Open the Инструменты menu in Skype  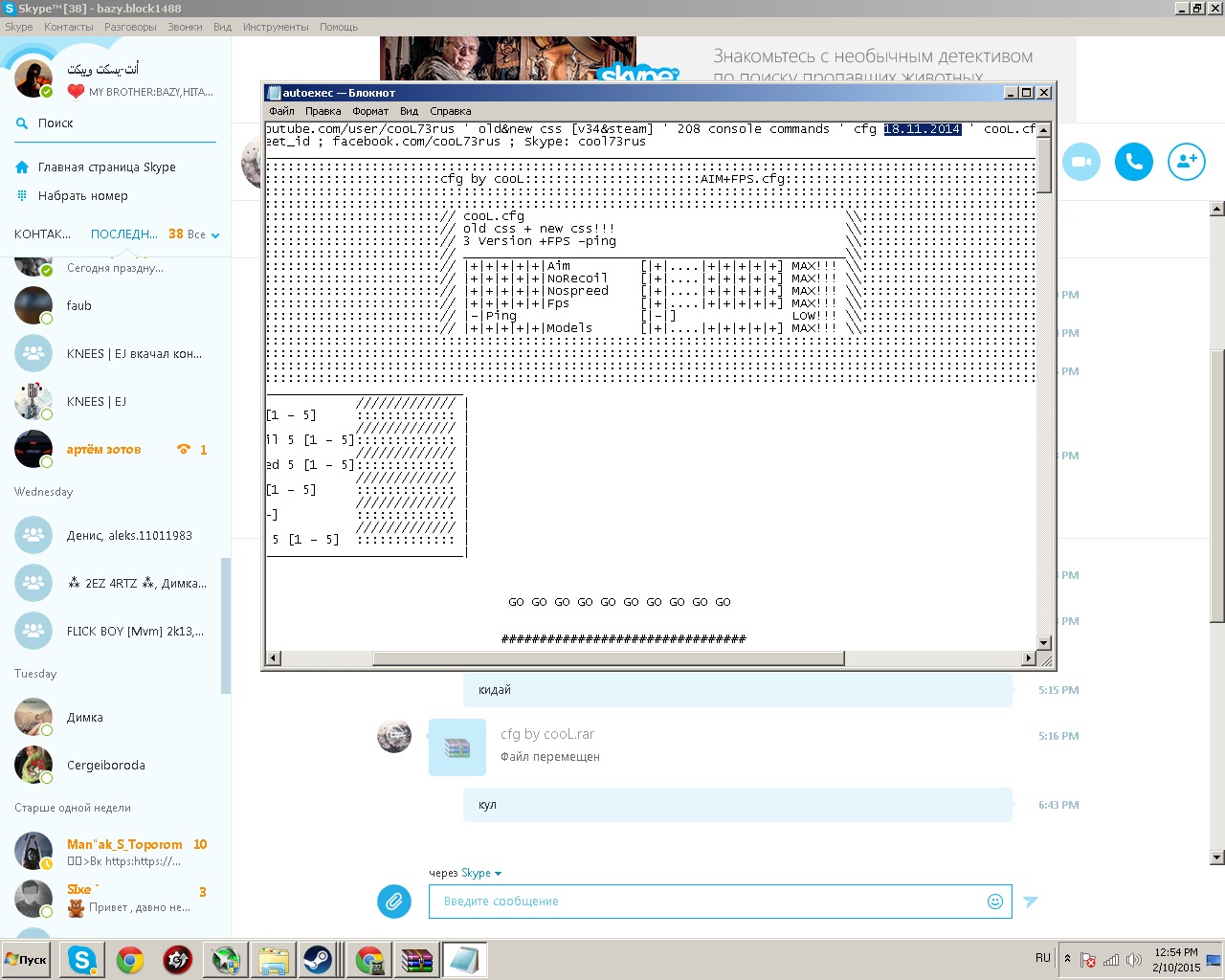click(276, 27)
